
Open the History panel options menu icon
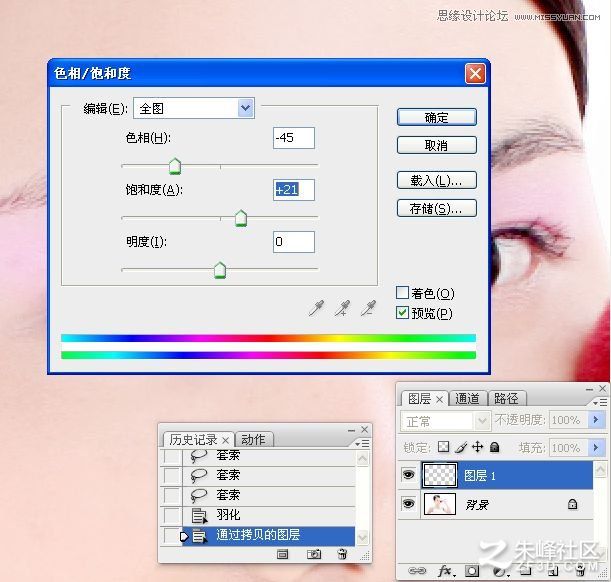[x=362, y=443]
